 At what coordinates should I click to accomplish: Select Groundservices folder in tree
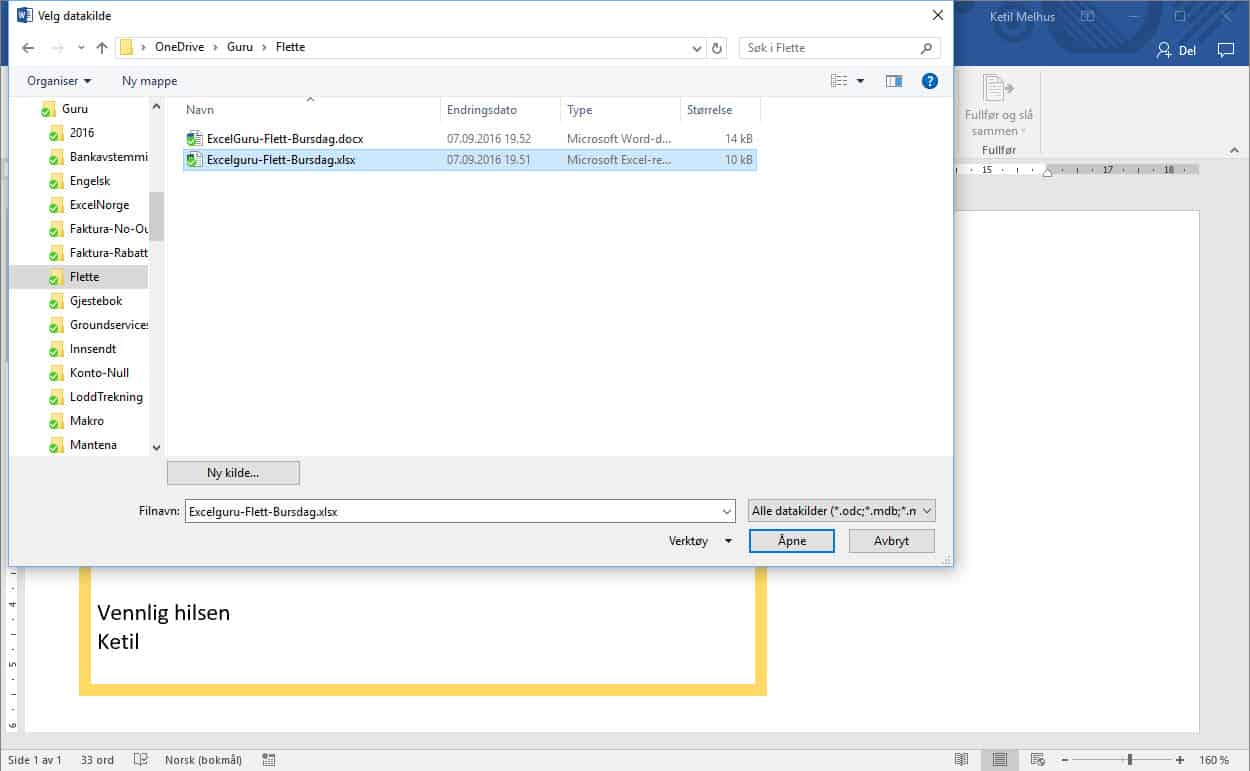pyautogui.click(x=108, y=325)
